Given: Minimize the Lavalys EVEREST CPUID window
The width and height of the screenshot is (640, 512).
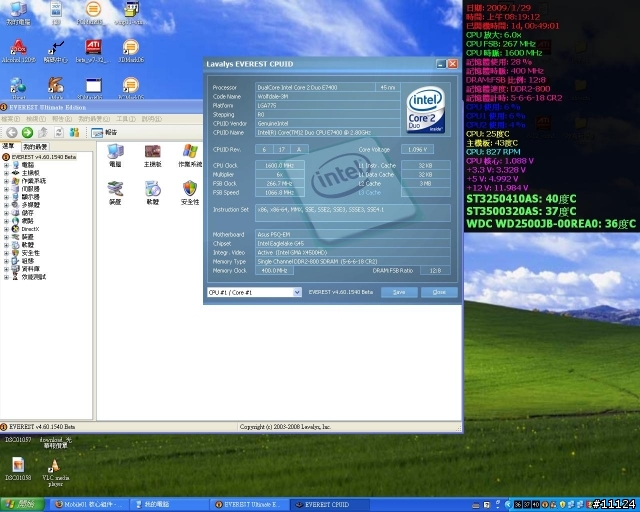Looking at the screenshot, I should tap(441, 64).
